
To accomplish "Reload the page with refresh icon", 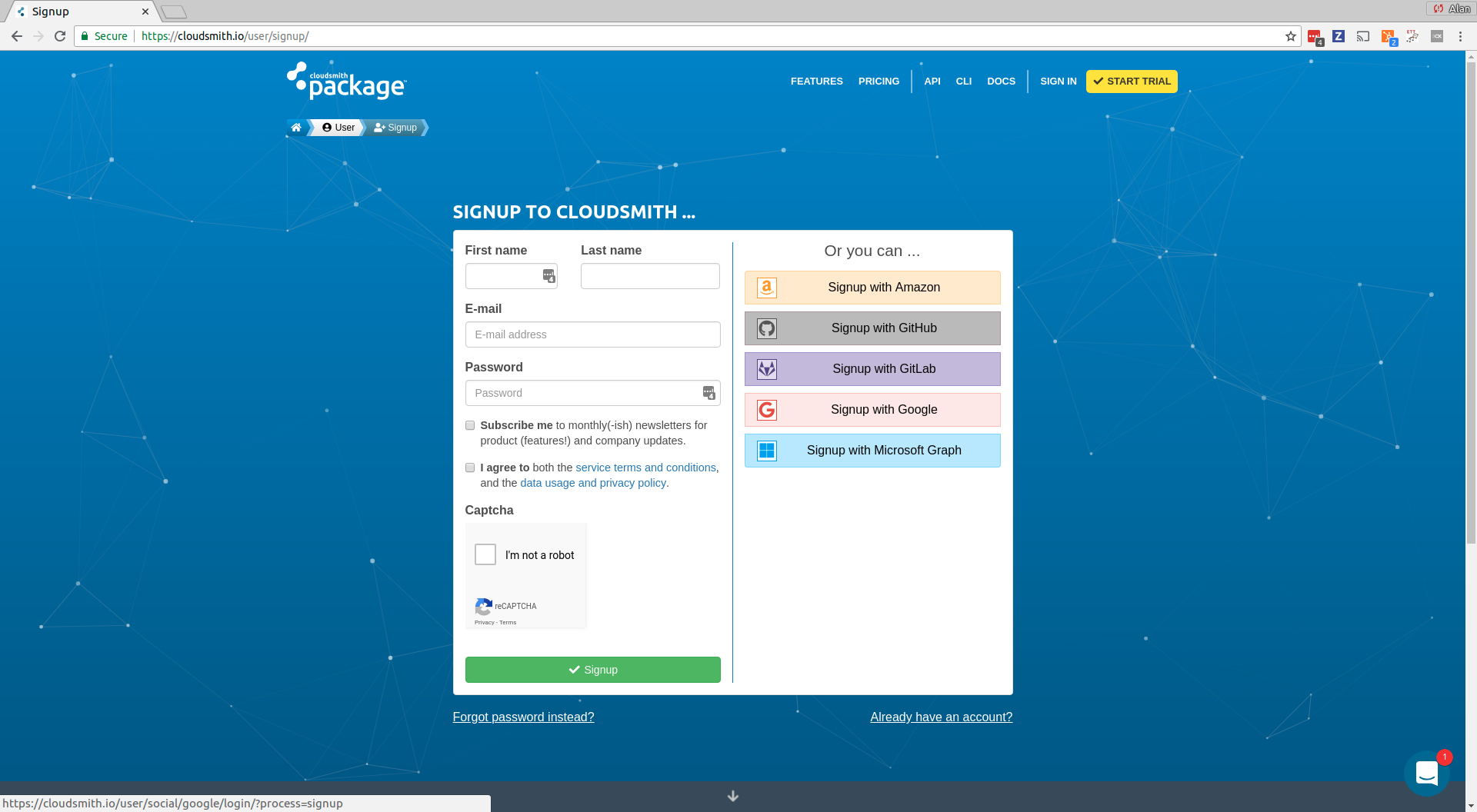I will point(60,36).
